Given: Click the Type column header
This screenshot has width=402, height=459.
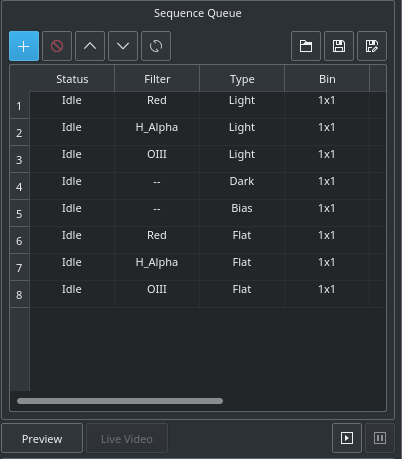Looking at the screenshot, I should pos(242,78).
